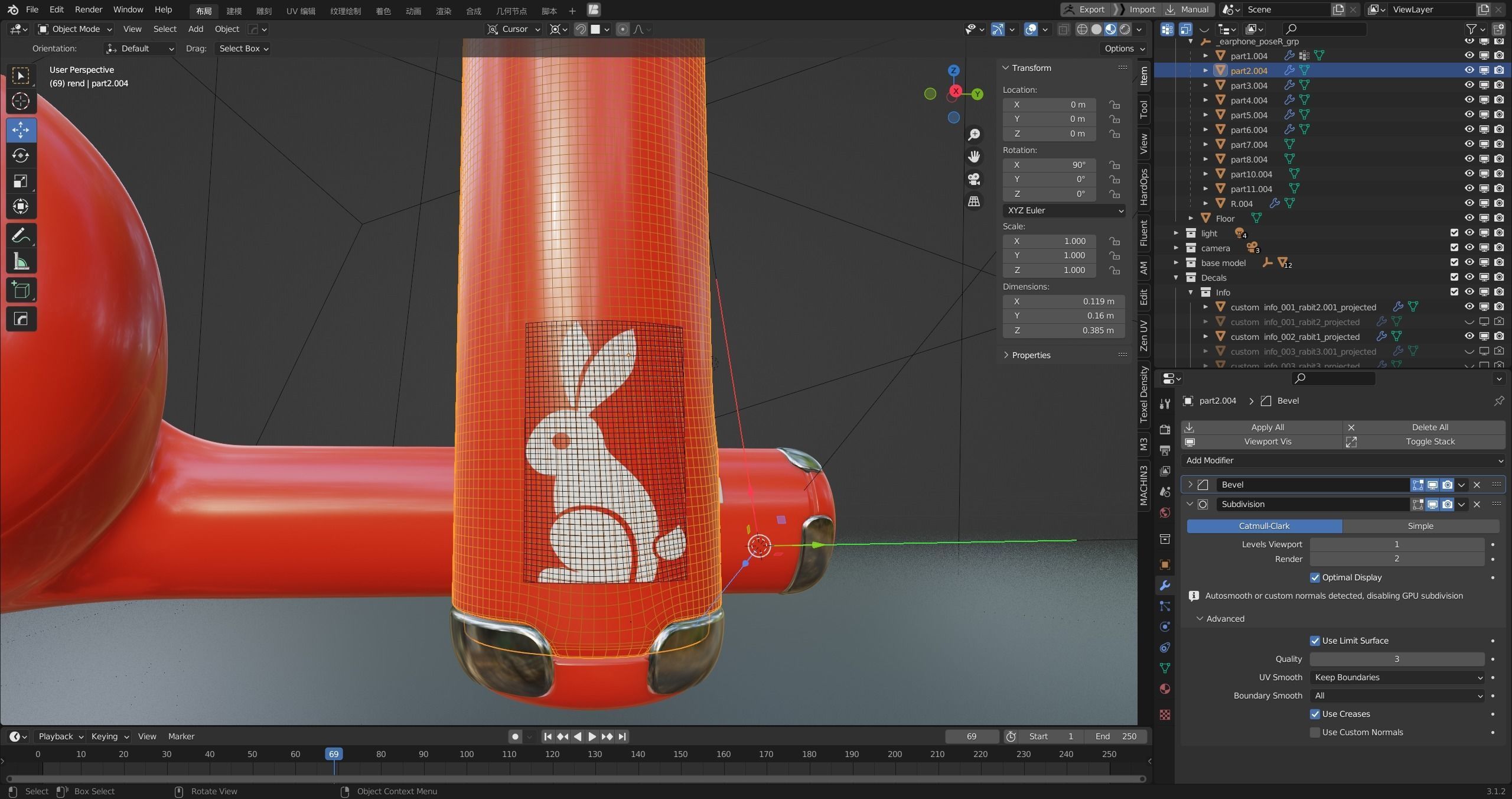Open the XYZ Euler rotation mode dropdown
Viewport: 1512px width, 799px height.
coord(1064,210)
